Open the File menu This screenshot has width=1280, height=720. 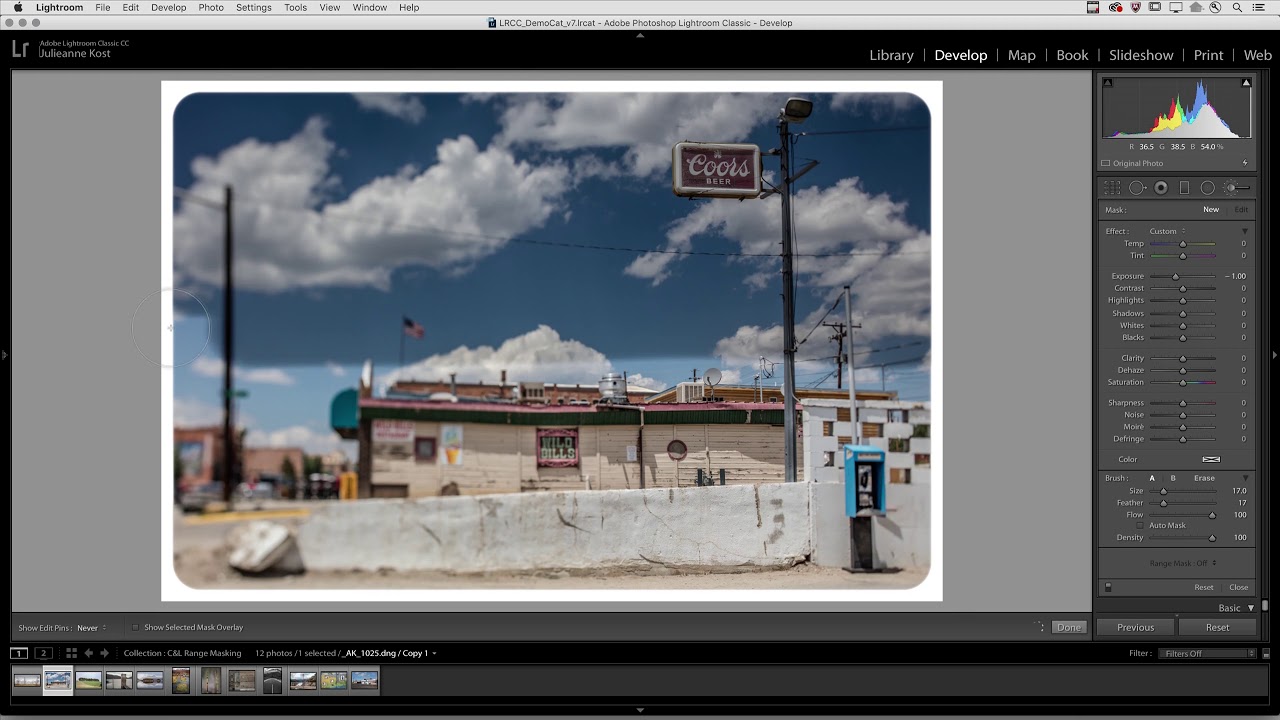point(103,7)
